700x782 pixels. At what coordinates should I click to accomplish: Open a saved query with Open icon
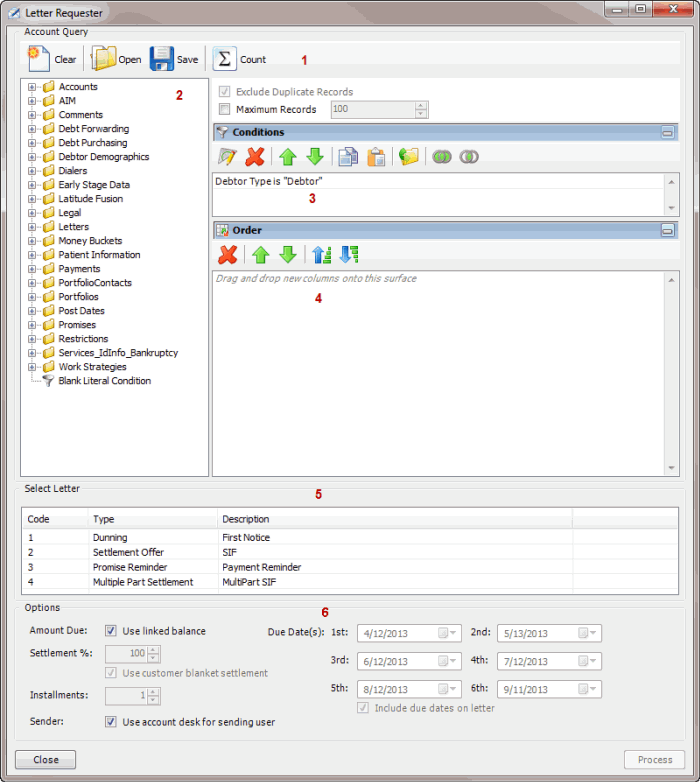[103, 59]
